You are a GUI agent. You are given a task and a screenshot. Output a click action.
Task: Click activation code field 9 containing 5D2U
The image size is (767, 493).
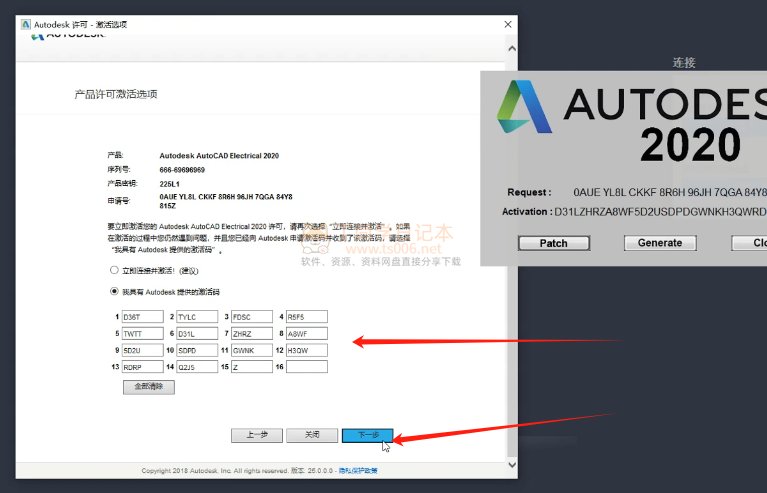coord(142,350)
